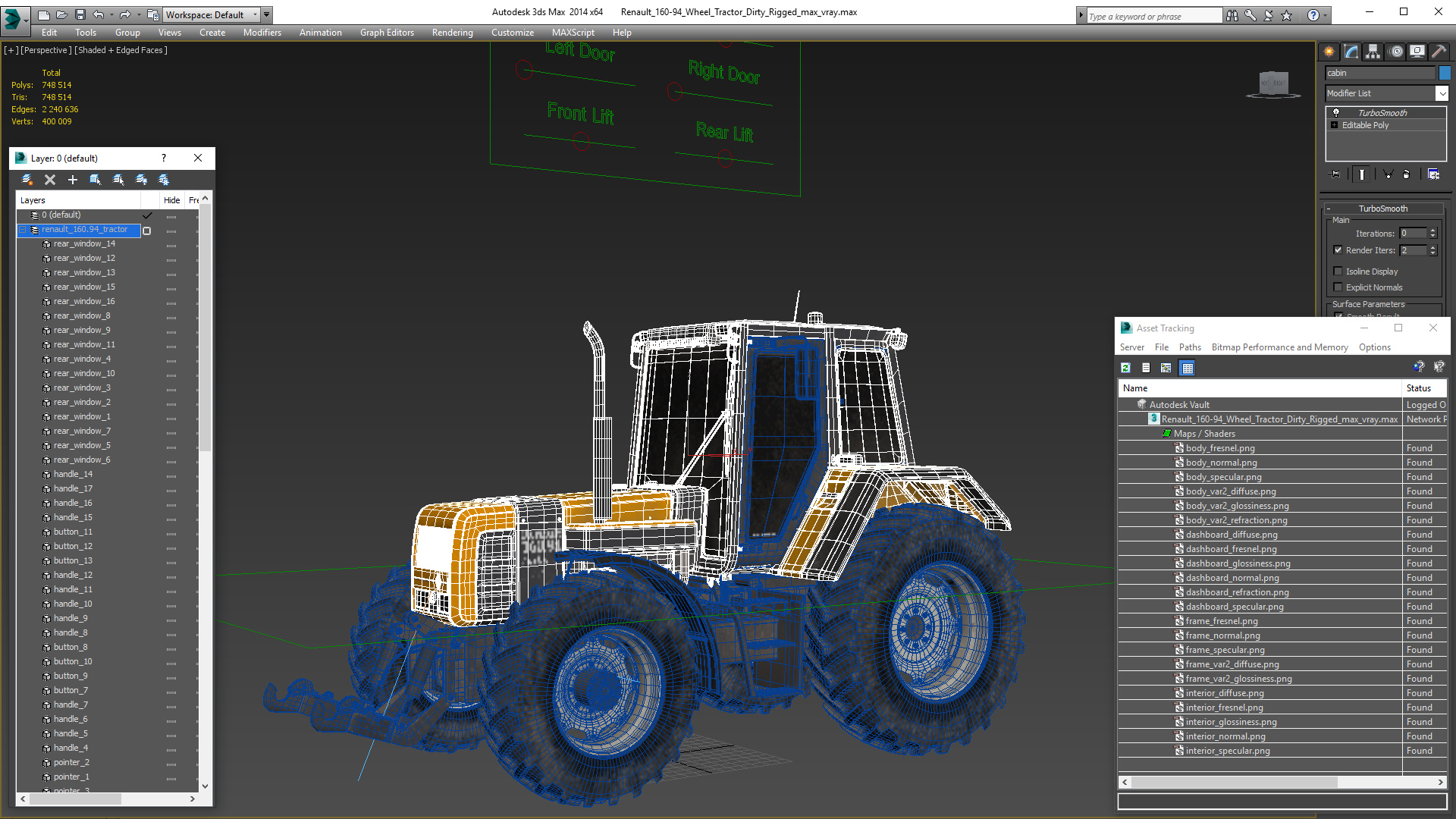The image size is (1456, 819).
Task: Collapse the TurboSmooth rollout
Action: coord(1329,209)
